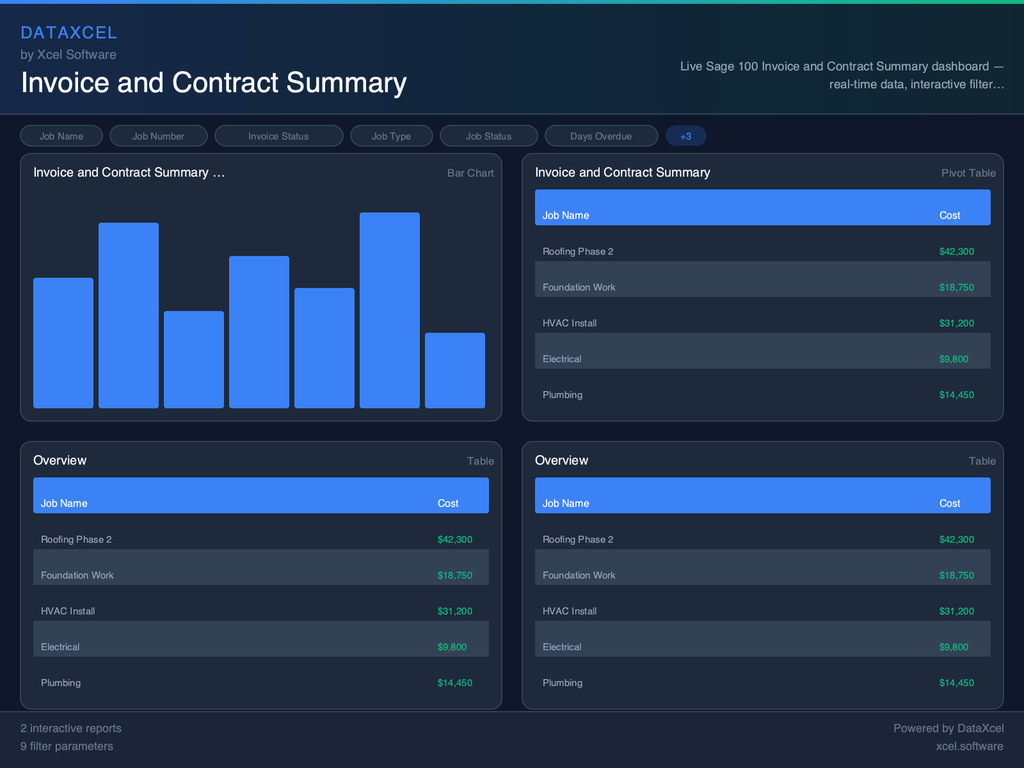Select Electrical row in right Overview table
This screenshot has height=768, width=1024.
pos(762,647)
